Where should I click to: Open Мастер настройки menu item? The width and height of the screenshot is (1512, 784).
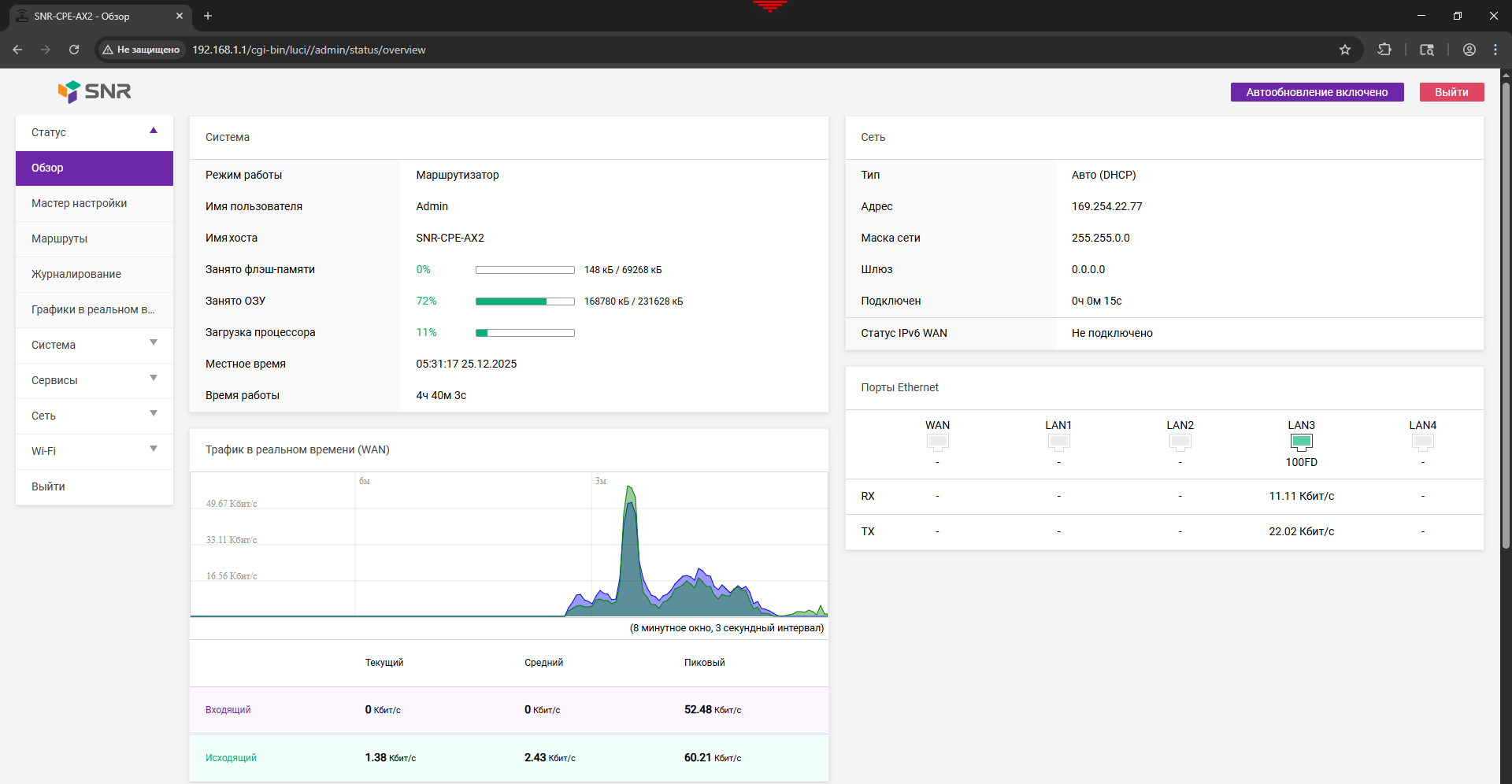click(80, 203)
